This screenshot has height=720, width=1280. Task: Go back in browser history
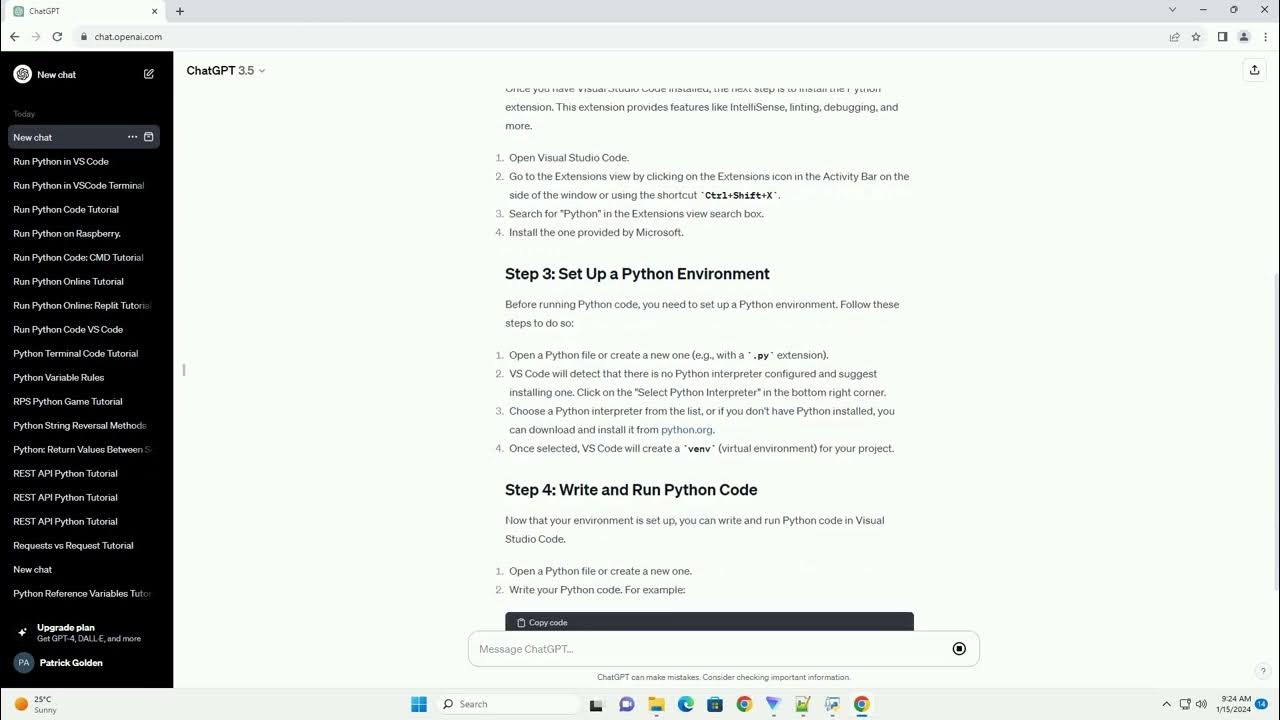(14, 37)
